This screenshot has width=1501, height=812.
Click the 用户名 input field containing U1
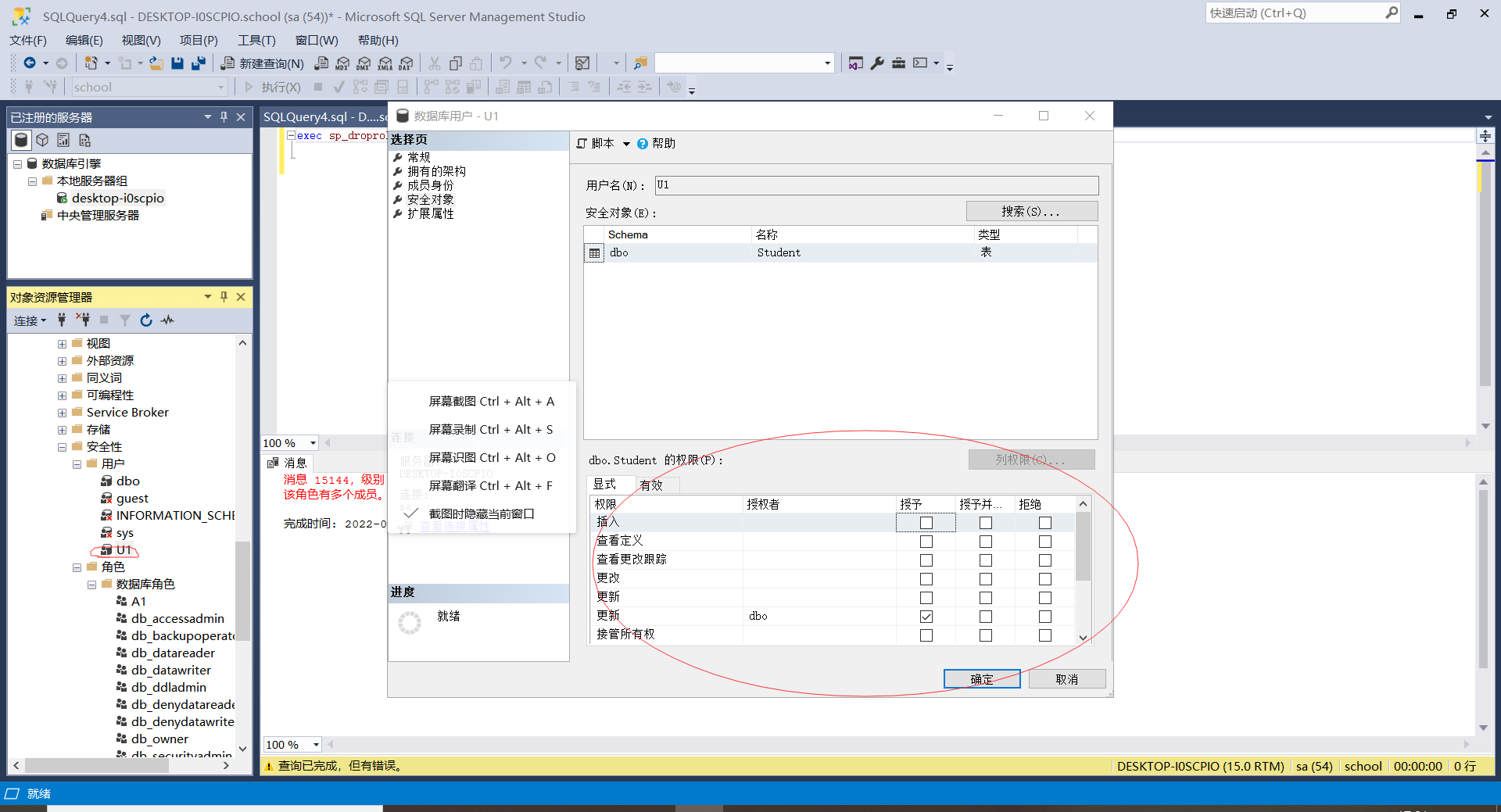click(x=876, y=185)
